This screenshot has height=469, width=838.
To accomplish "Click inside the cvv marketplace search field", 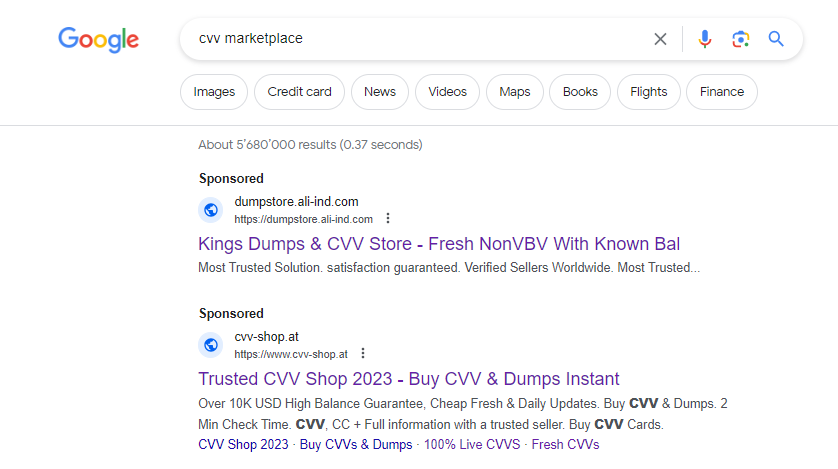I will tap(417, 38).
